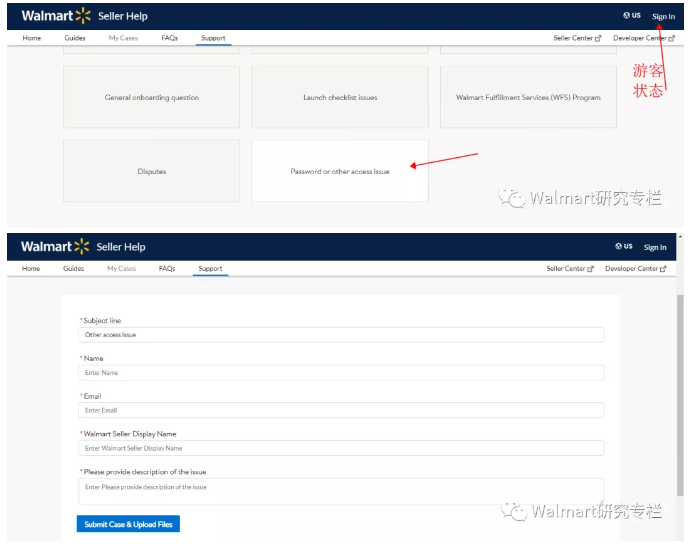Choose the General onboarding question card
This screenshot has width=690, height=554.
[152, 98]
